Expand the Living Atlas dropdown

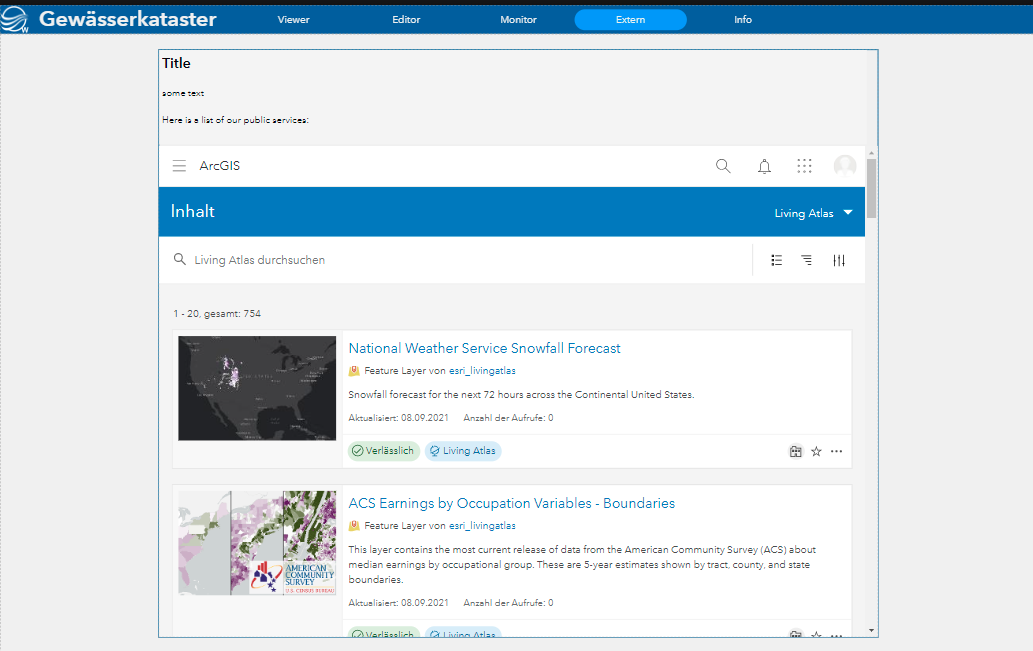click(814, 213)
